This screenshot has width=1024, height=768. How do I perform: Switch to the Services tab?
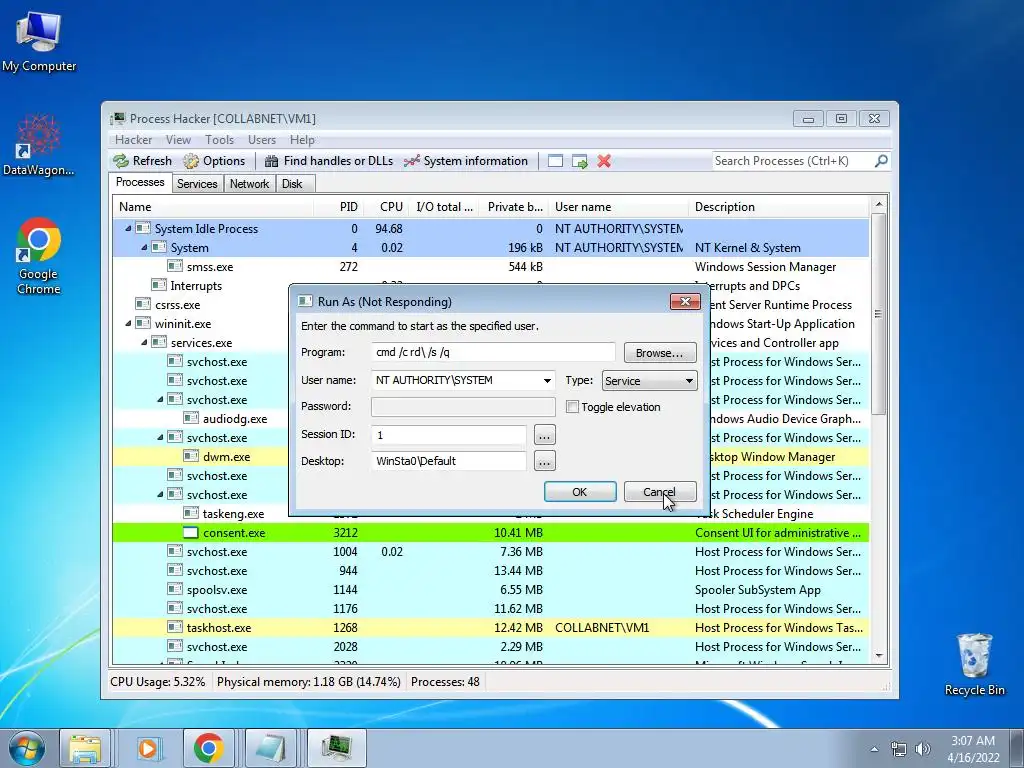[197, 184]
